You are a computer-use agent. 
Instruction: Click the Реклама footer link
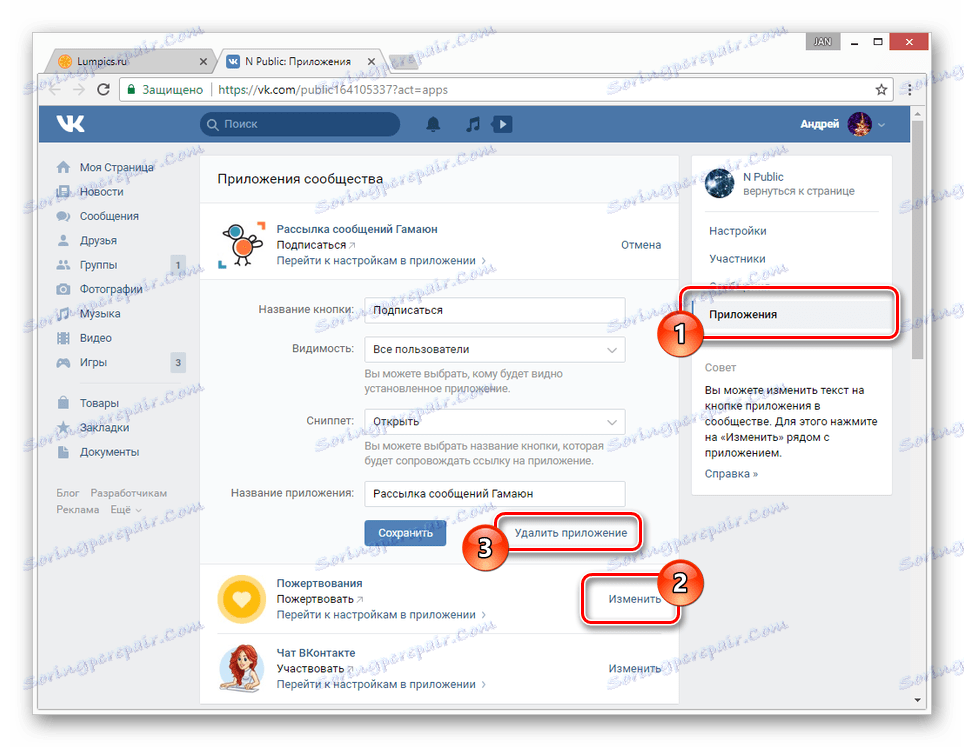(x=77, y=510)
